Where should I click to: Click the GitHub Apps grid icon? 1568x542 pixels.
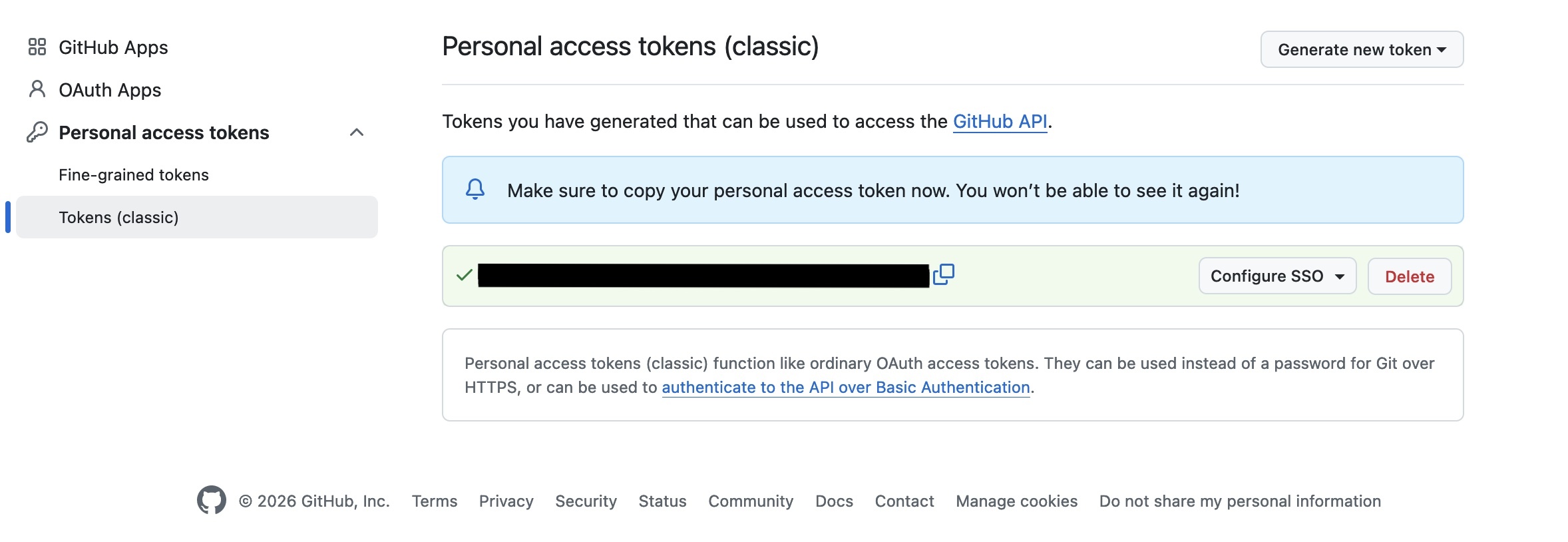pos(37,47)
